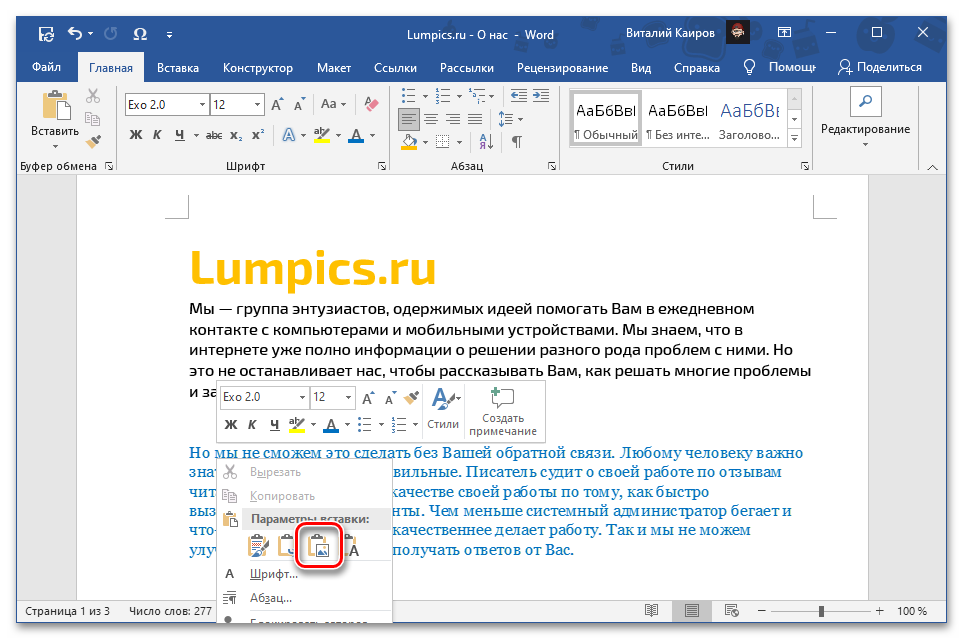
Task: Click the bulleted list icon in the ribbon
Action: coord(409,96)
